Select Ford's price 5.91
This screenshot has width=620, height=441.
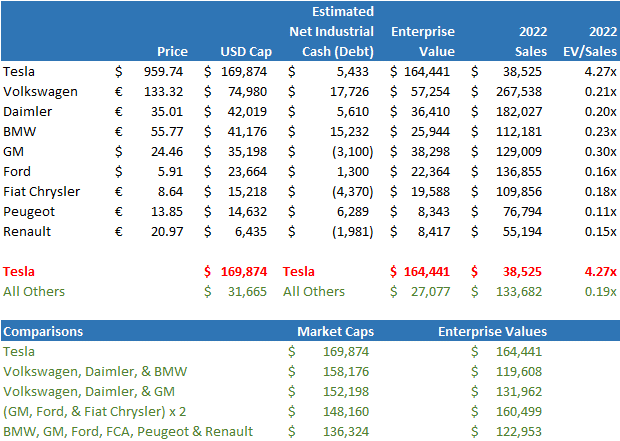[x=170, y=172]
